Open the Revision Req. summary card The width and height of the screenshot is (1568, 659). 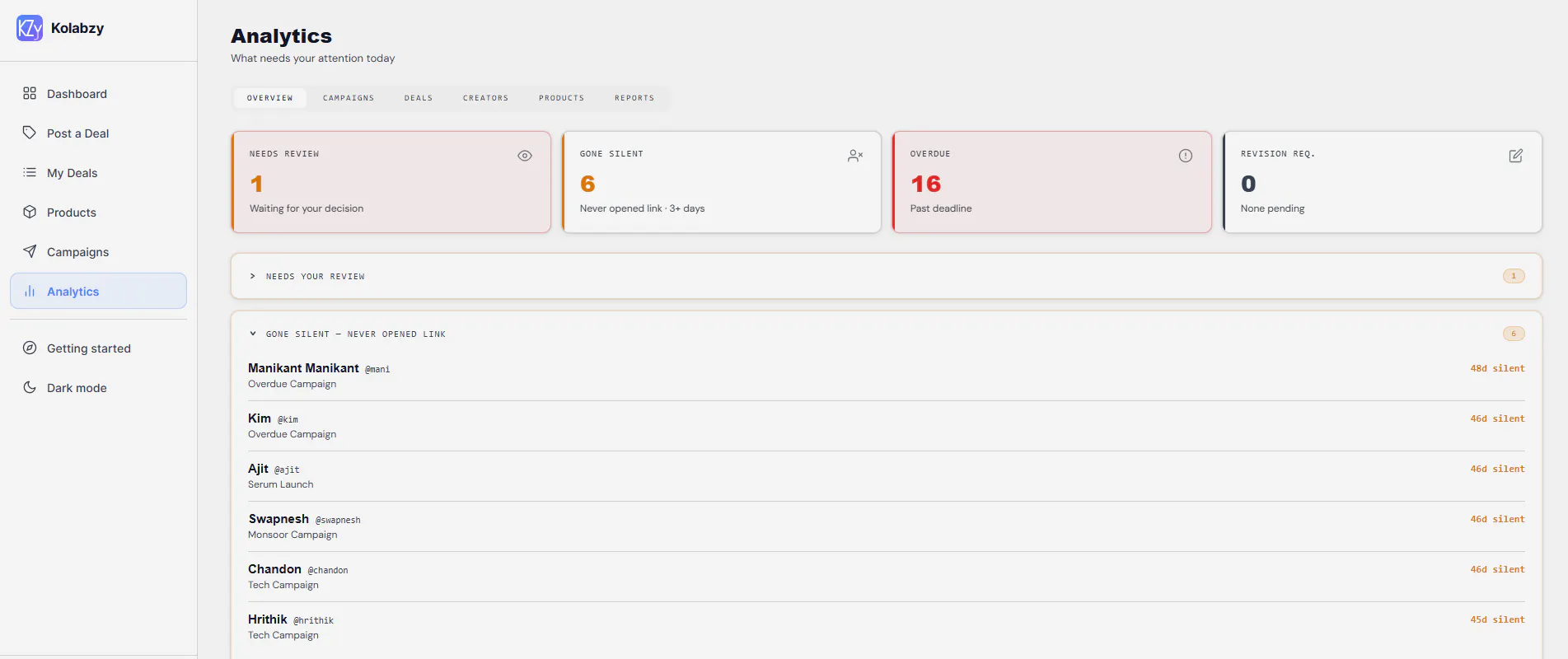[x=1383, y=182]
